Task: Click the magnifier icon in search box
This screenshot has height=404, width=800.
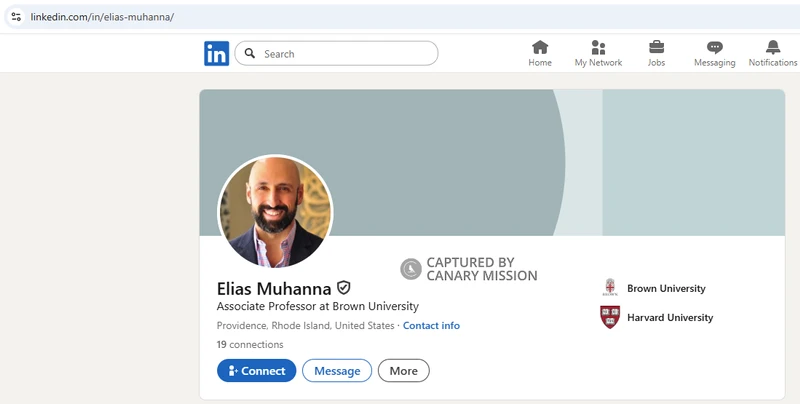Action: tap(249, 54)
